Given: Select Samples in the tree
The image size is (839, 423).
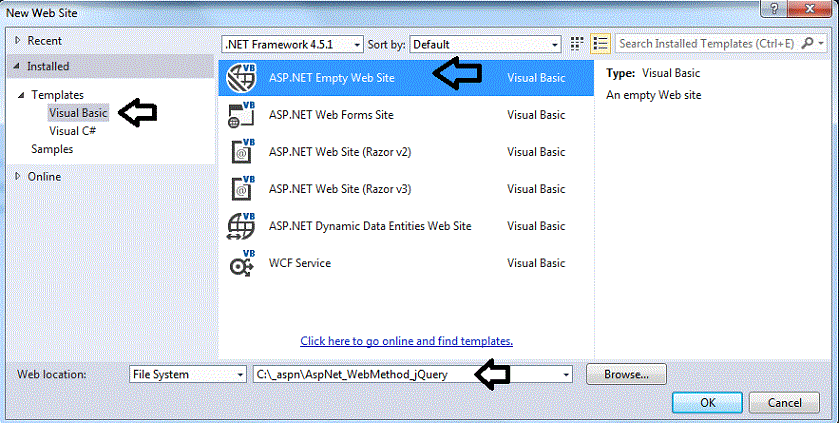Looking at the screenshot, I should click(x=52, y=149).
